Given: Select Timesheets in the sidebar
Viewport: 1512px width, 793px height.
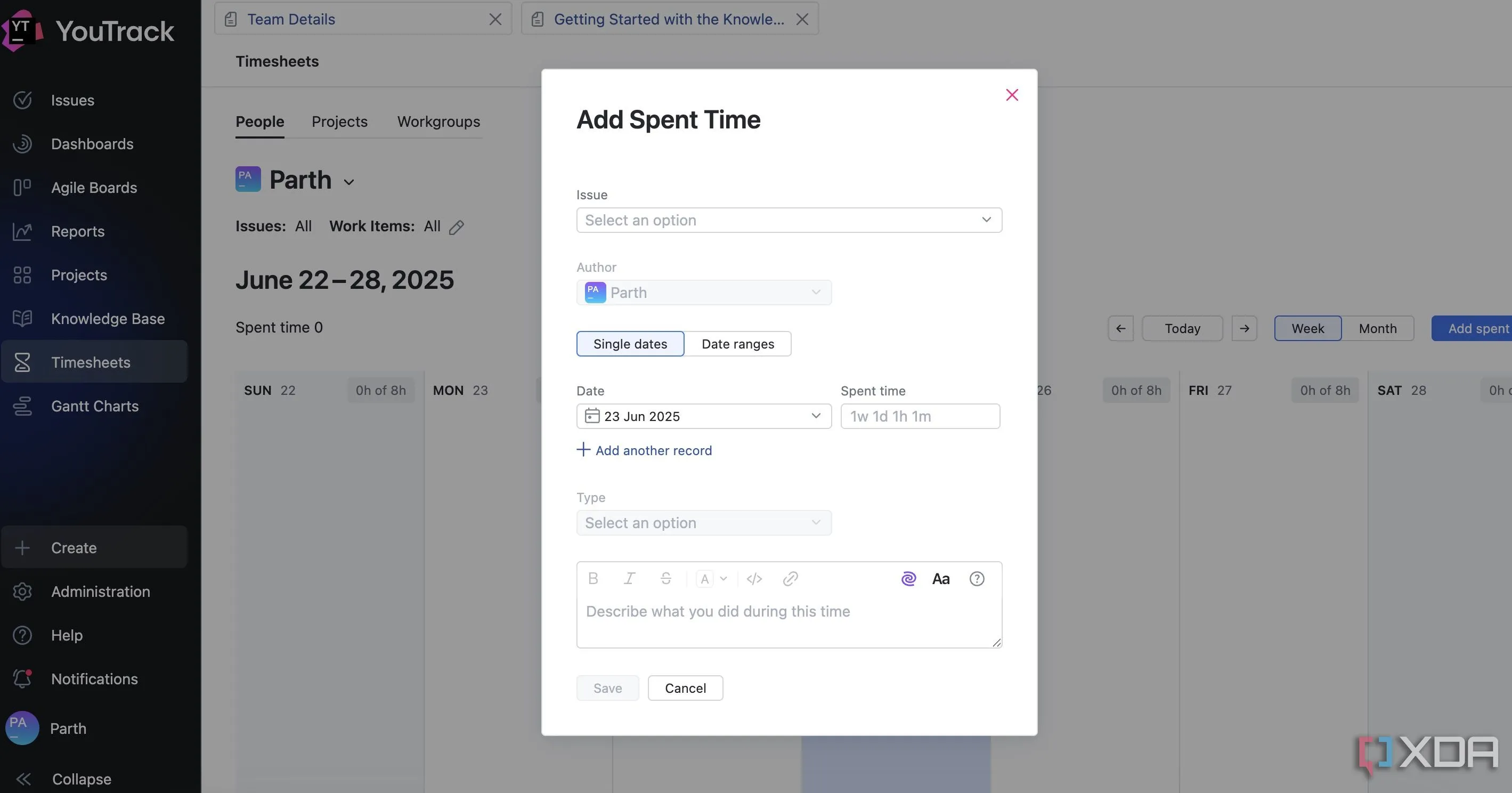Looking at the screenshot, I should pos(94,362).
